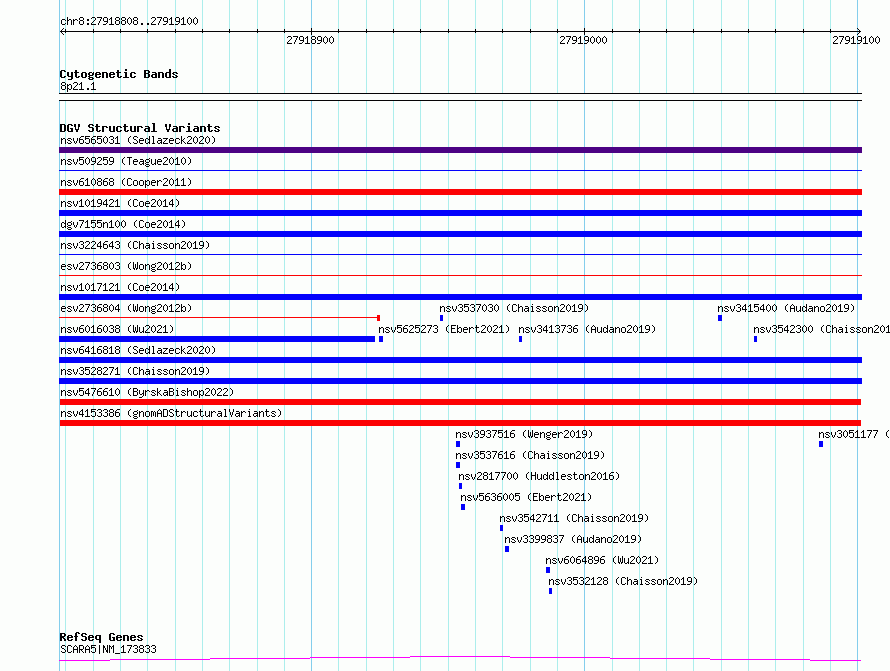
Task: Click the nsv3413736 (Audano2019) small marker
Action: pyautogui.click(x=520, y=339)
